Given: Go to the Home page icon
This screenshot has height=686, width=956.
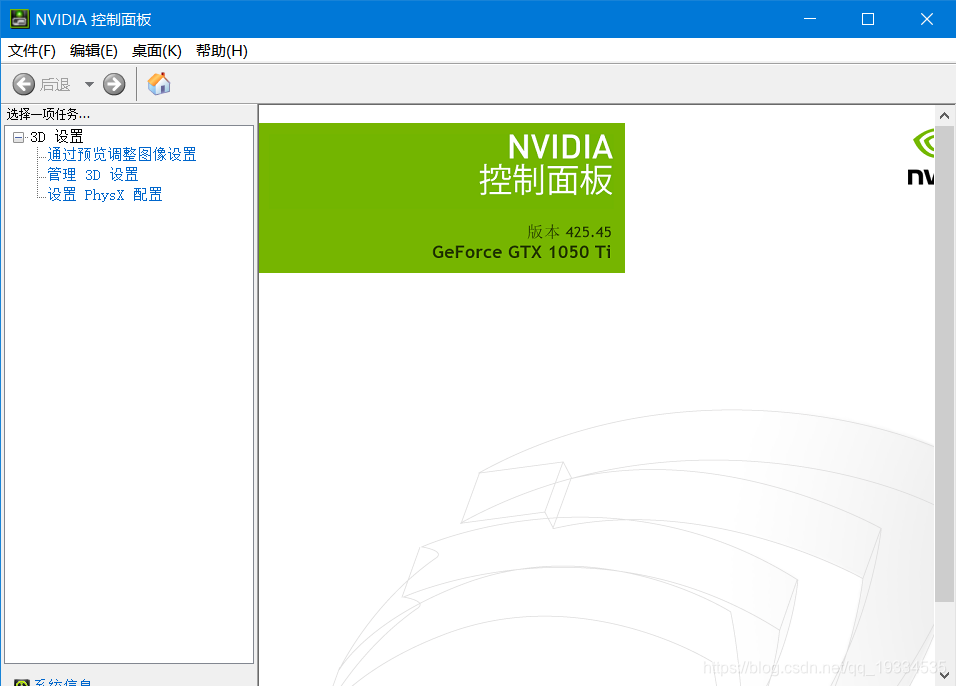Looking at the screenshot, I should point(159,84).
